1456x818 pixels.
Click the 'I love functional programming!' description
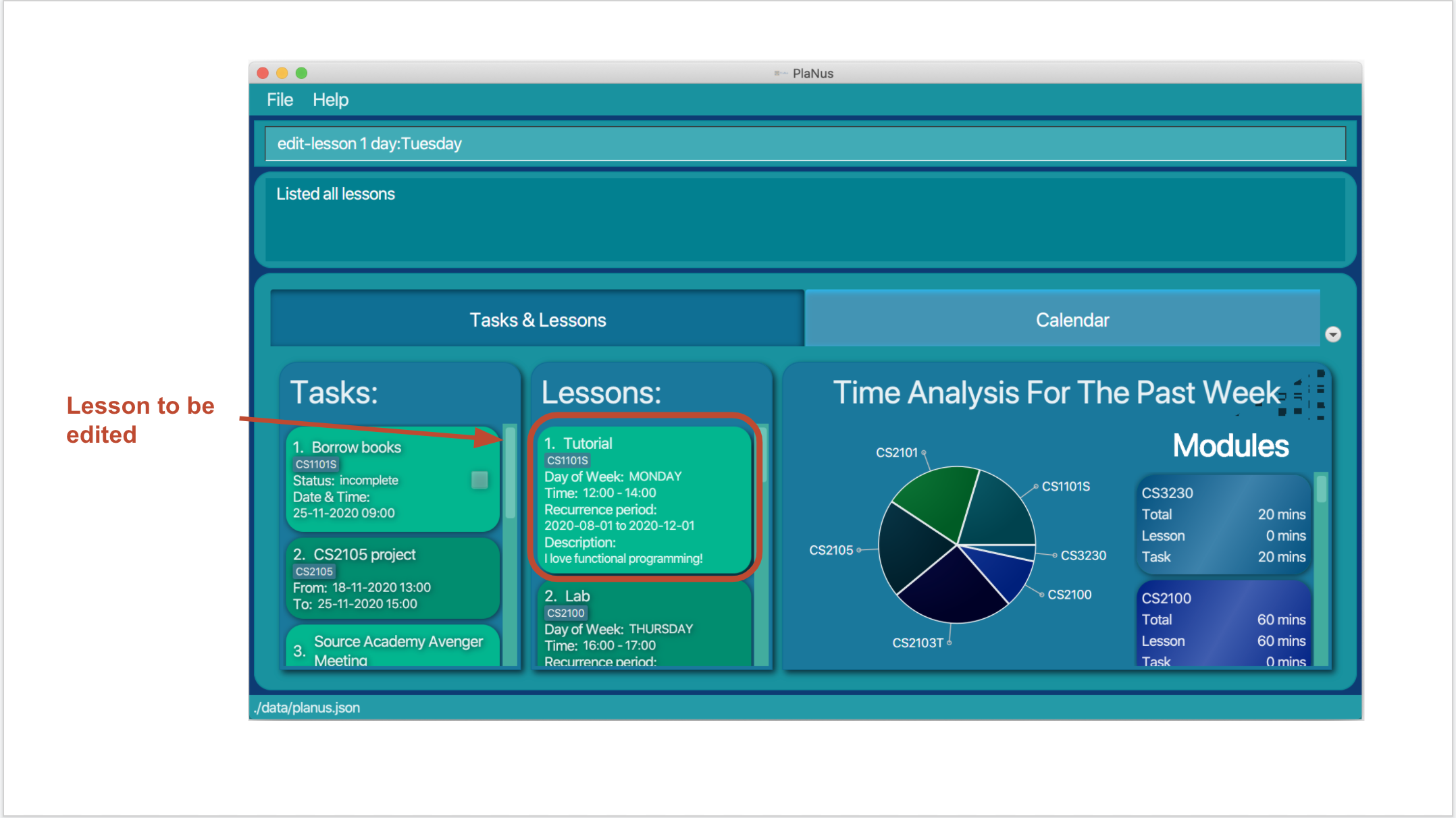pyautogui.click(x=623, y=559)
